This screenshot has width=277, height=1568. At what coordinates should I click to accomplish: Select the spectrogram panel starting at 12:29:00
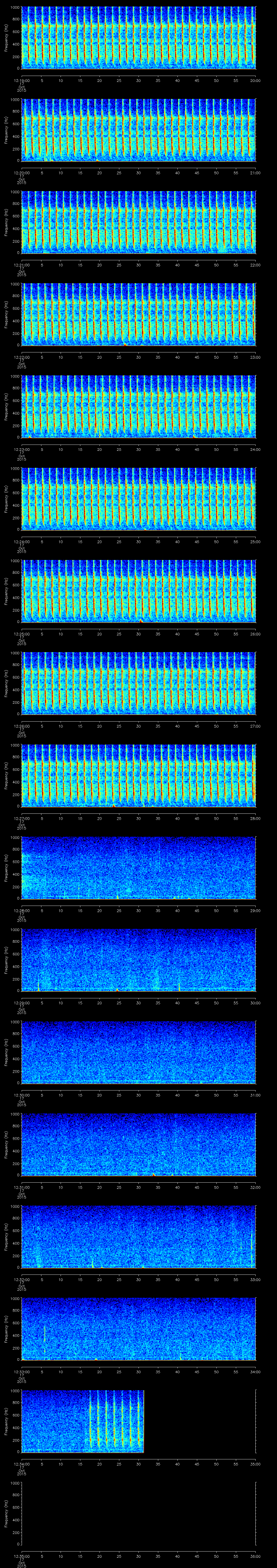pos(139,960)
